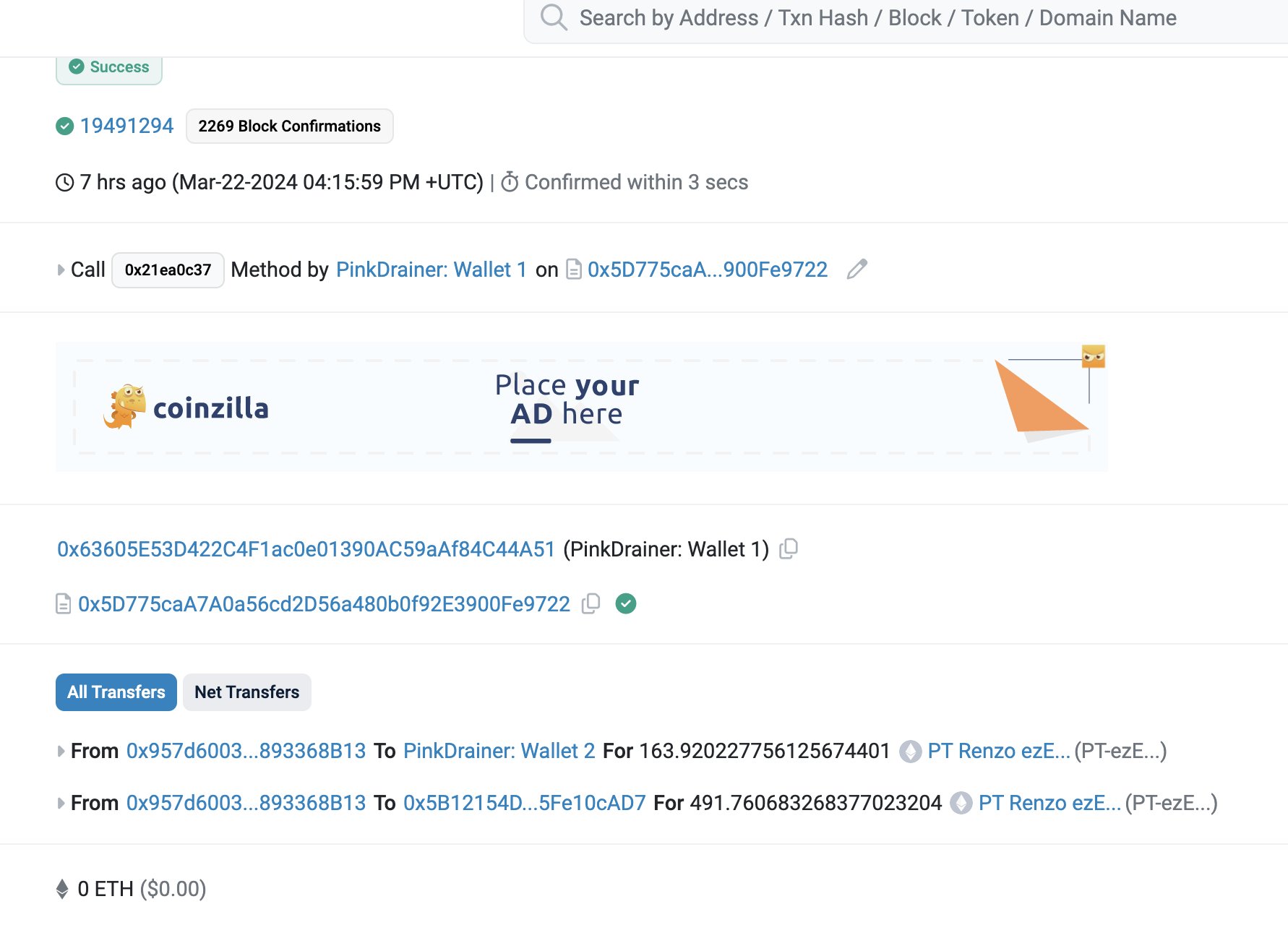The height and width of the screenshot is (925, 1288).
Task: Open block number 19491294
Action: [126, 126]
